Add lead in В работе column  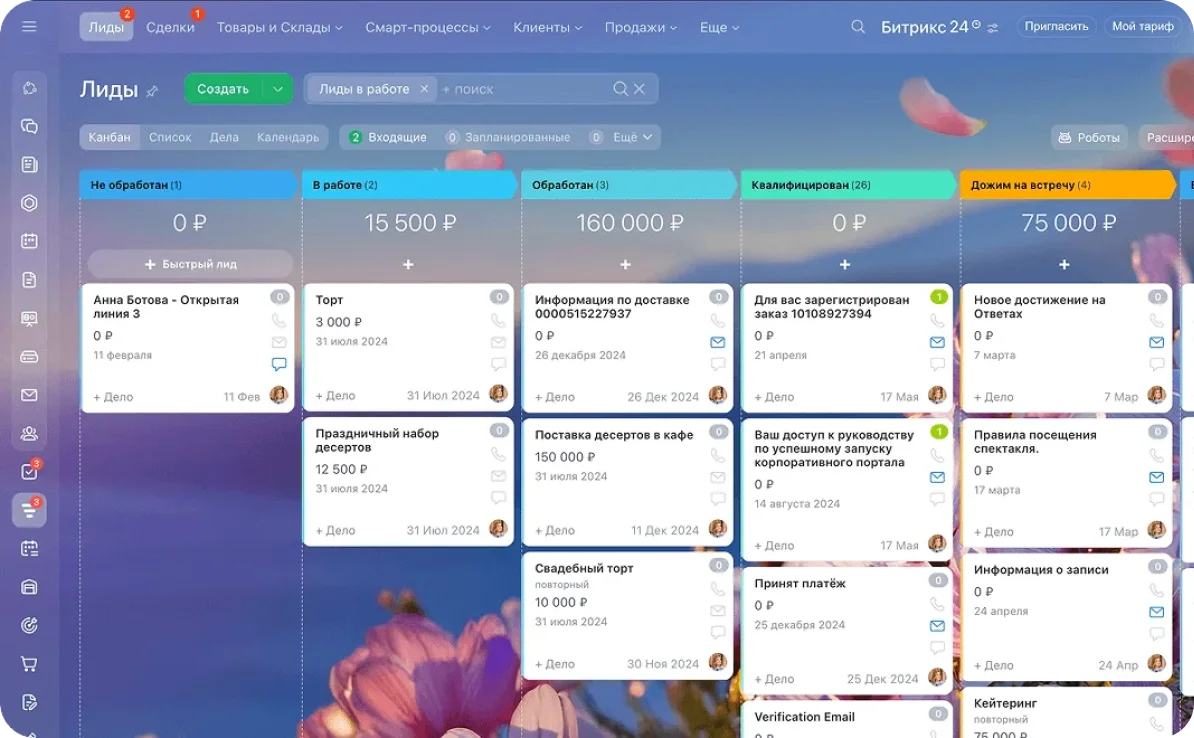point(408,264)
